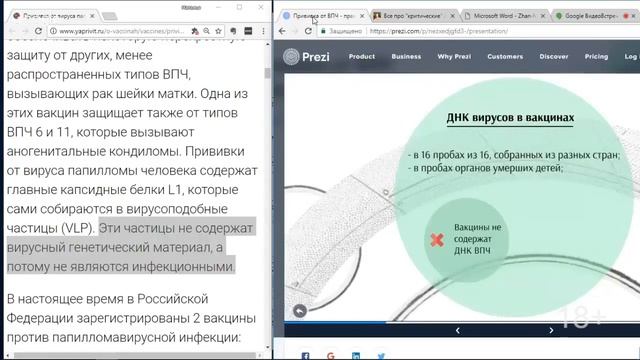
Task: Close the Prezi ВПЧ tab
Action: [x=362, y=16]
